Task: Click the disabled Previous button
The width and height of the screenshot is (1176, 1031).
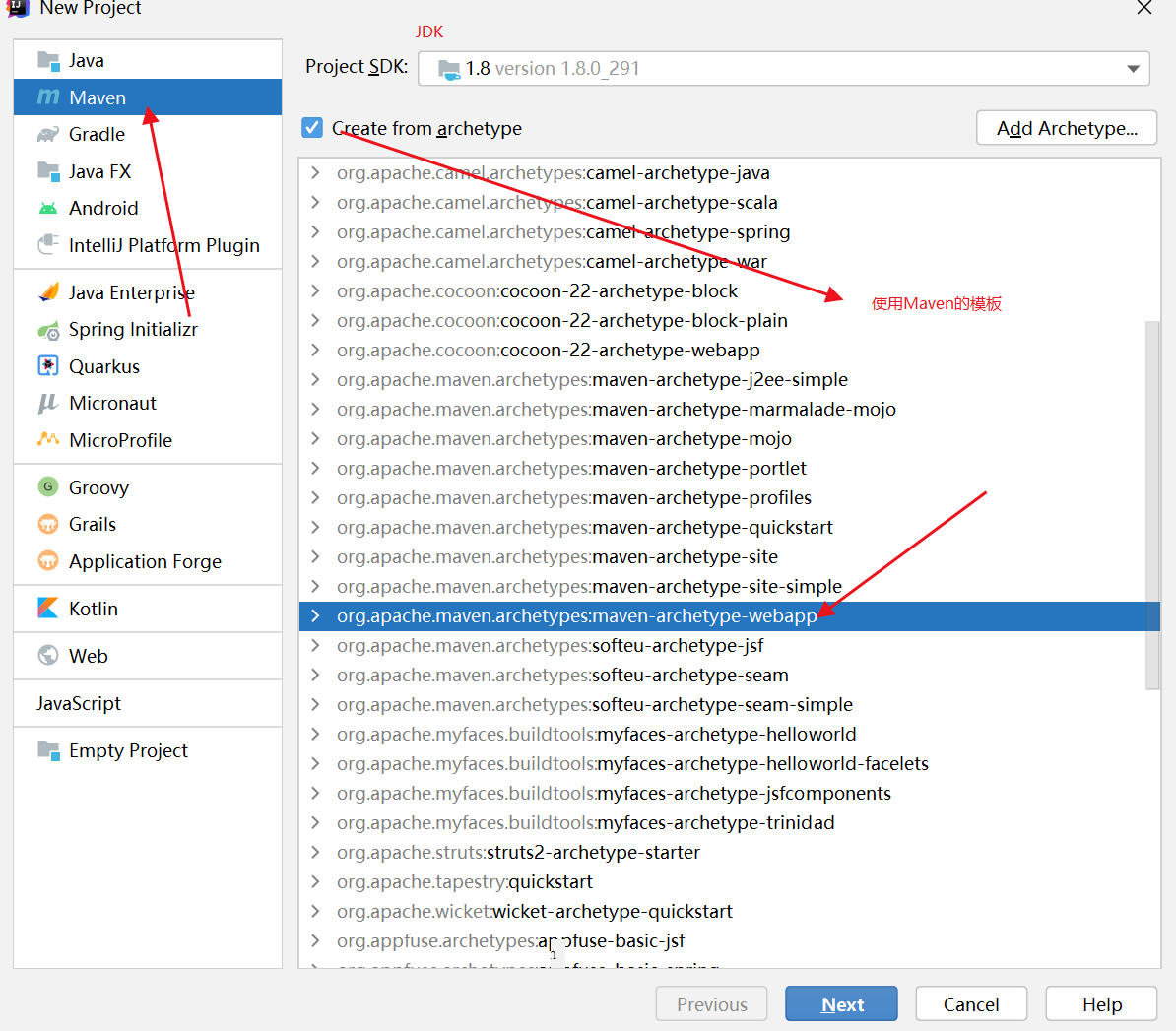Action: [x=712, y=1004]
